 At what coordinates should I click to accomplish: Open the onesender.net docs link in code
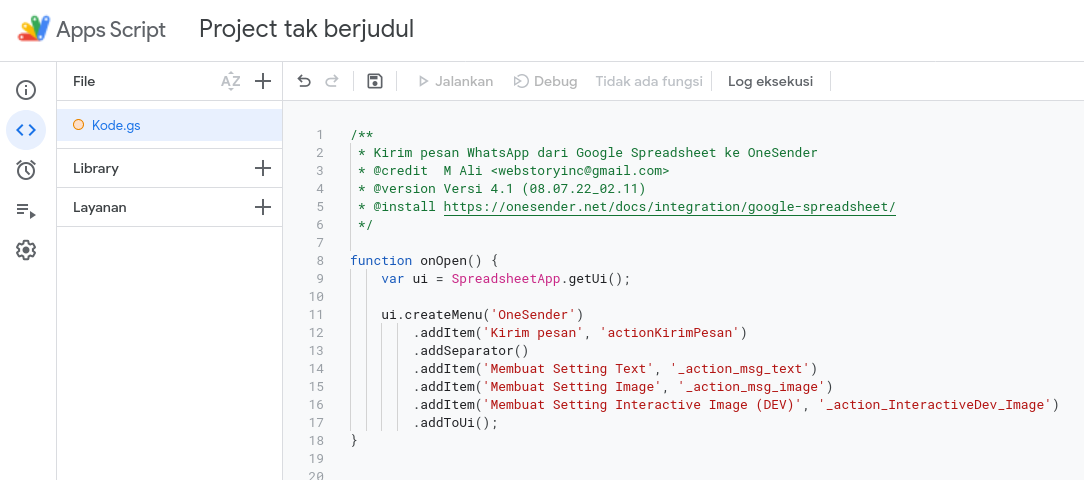pyautogui.click(x=669, y=207)
